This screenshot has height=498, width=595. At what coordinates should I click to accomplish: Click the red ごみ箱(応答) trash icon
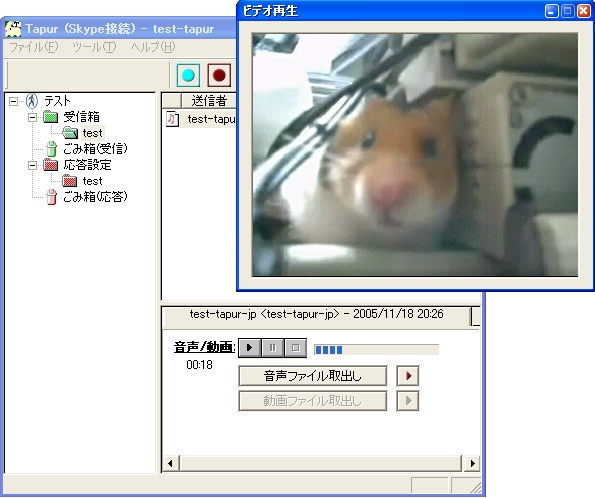[52, 197]
